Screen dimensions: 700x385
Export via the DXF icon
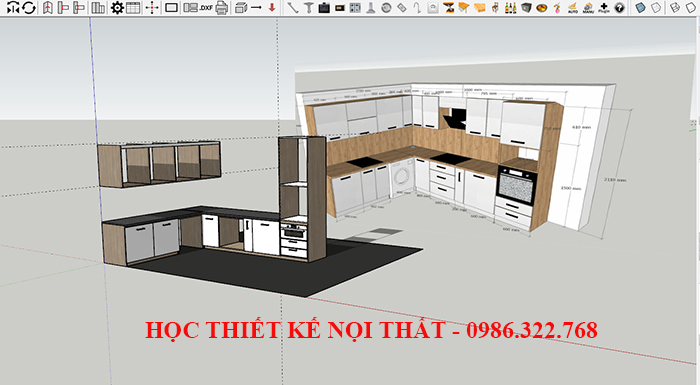pyautogui.click(x=206, y=8)
